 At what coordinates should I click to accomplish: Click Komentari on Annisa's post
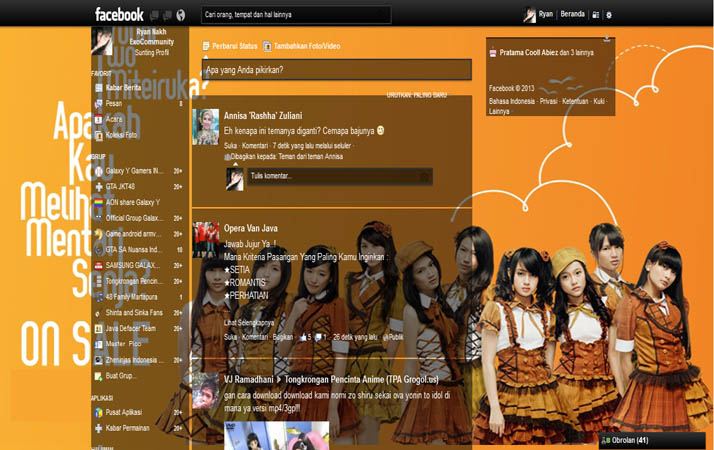tap(255, 146)
